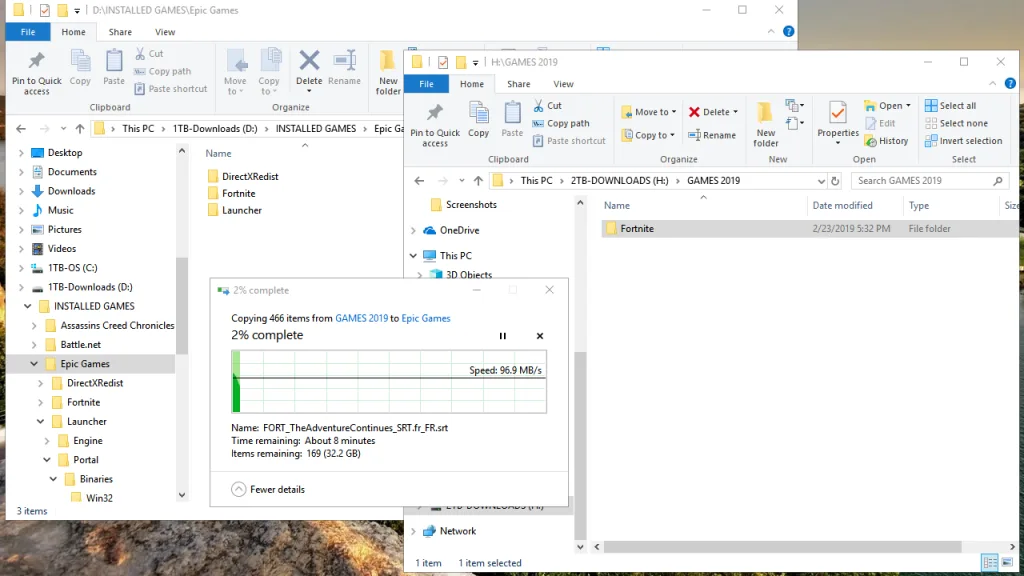Click Edit in GAMES 2019 ribbon
The width and height of the screenshot is (1024, 576).
pyautogui.click(x=880, y=123)
